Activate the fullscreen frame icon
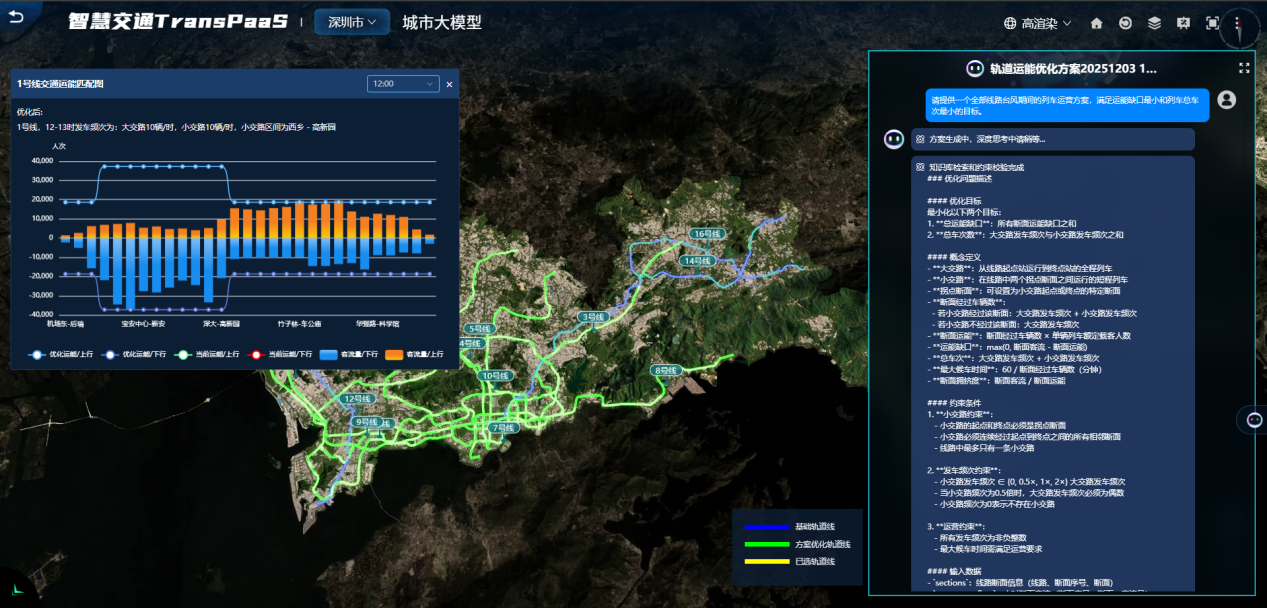Screen dimensions: 1267x608 [x=1212, y=23]
